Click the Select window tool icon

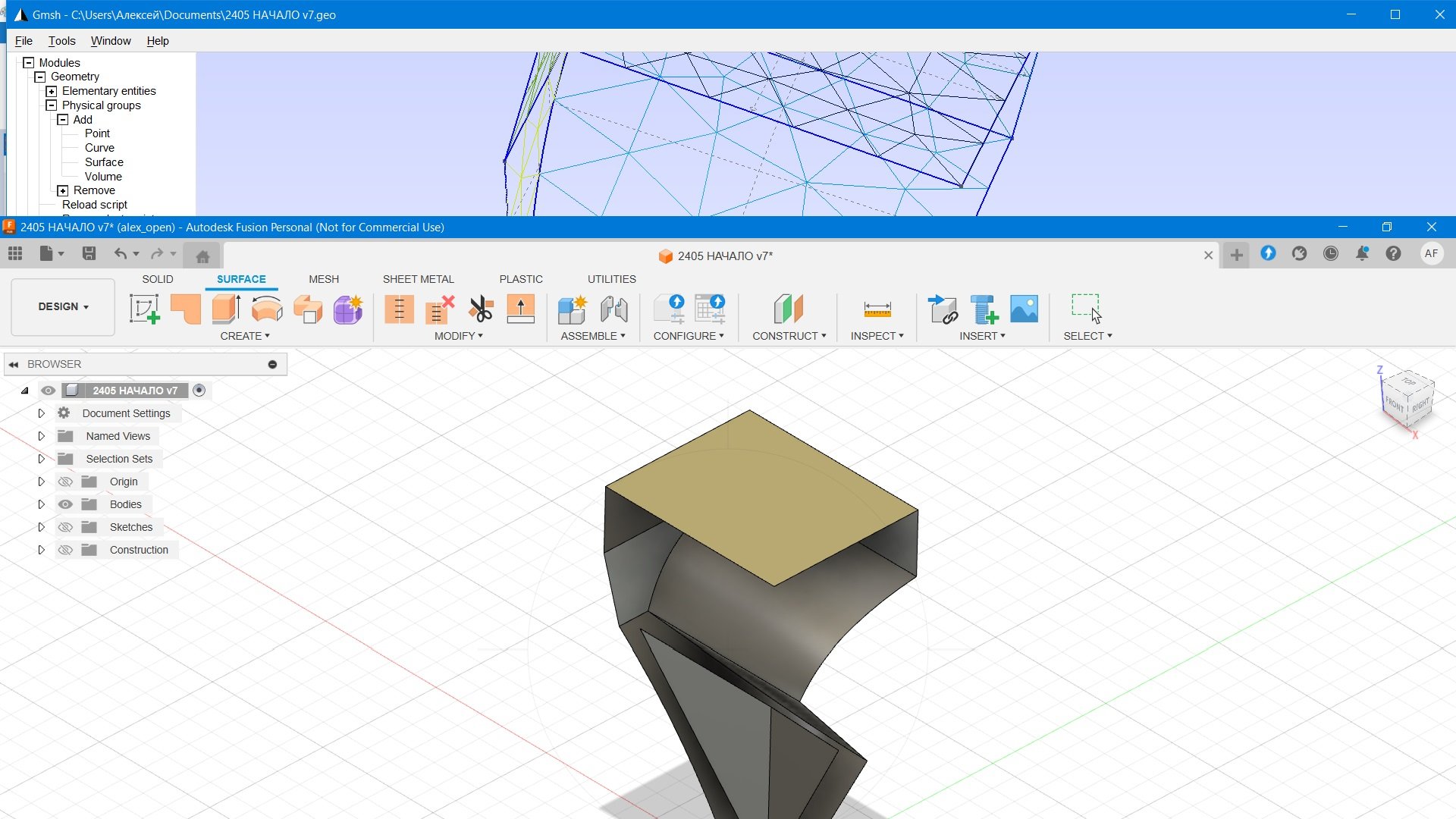(x=1087, y=309)
